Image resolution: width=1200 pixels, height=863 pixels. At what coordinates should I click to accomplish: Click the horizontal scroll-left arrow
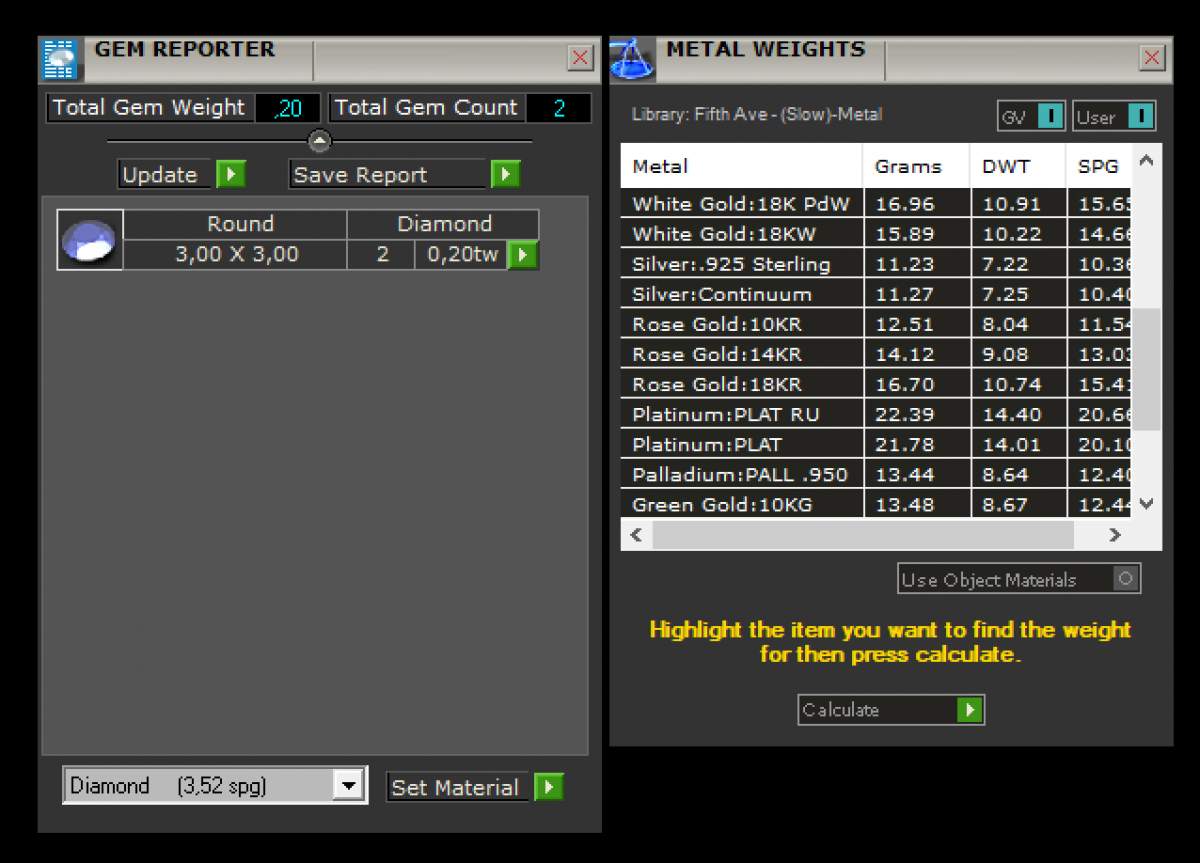click(x=636, y=535)
